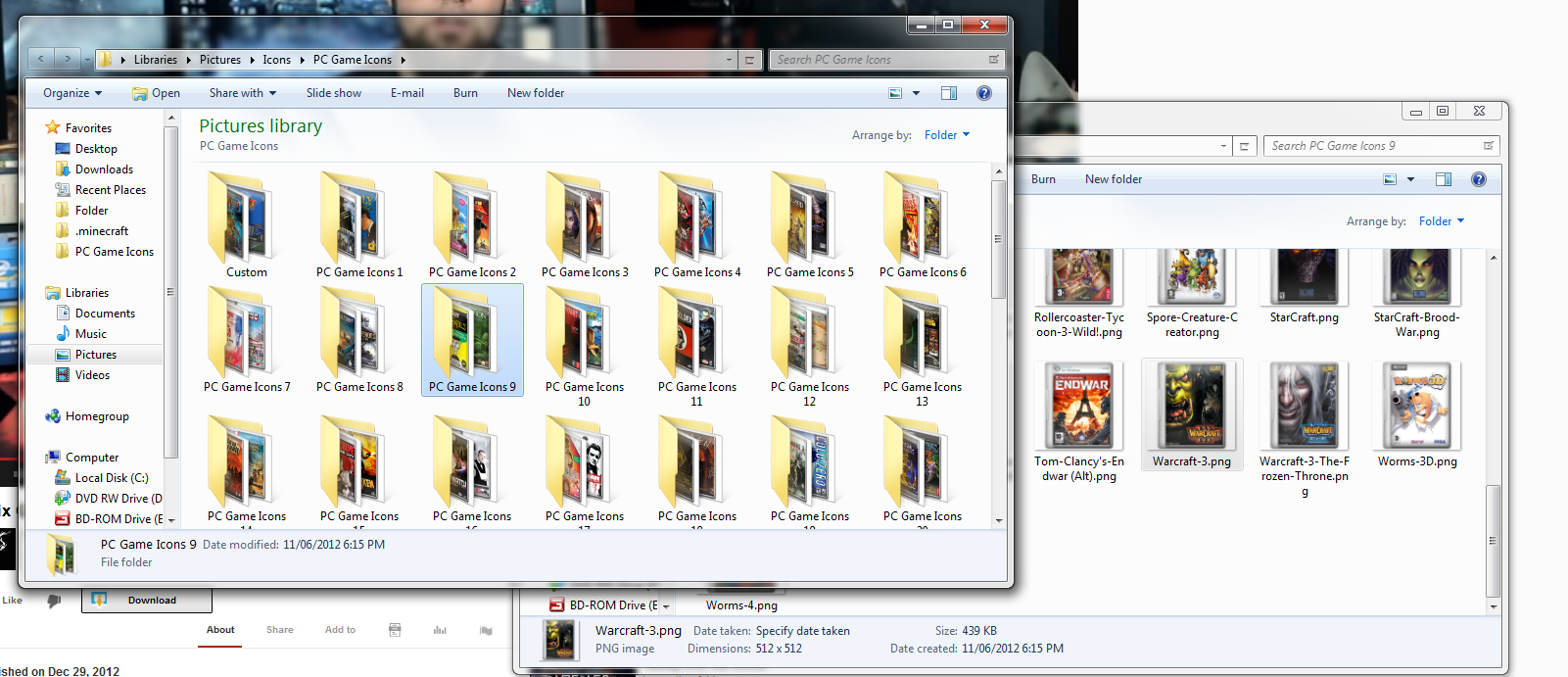This screenshot has height=677, width=1568.
Task: Toggle the thumbs-down dislike button
Action: tap(54, 601)
